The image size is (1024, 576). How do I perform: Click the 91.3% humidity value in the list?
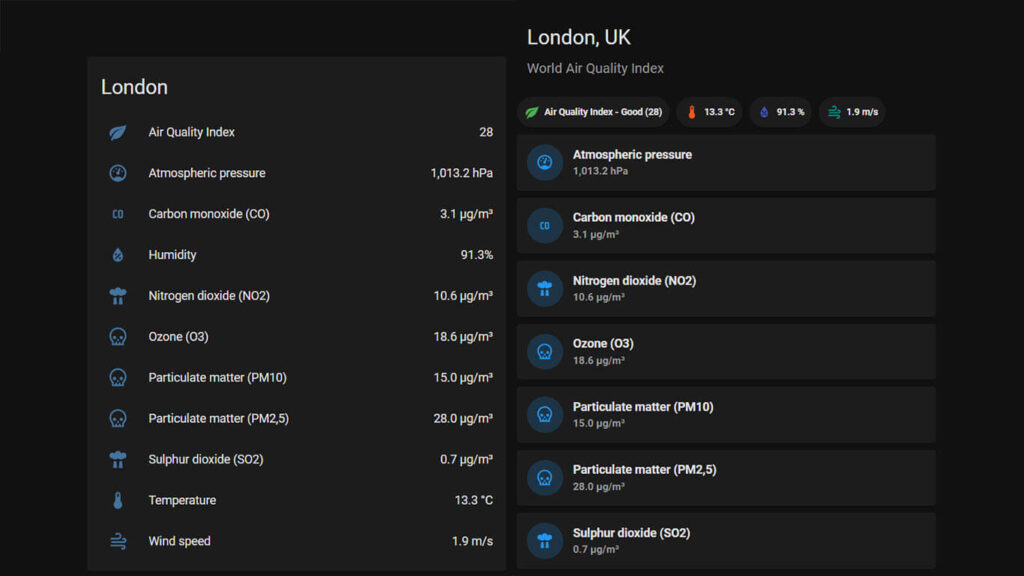477,255
